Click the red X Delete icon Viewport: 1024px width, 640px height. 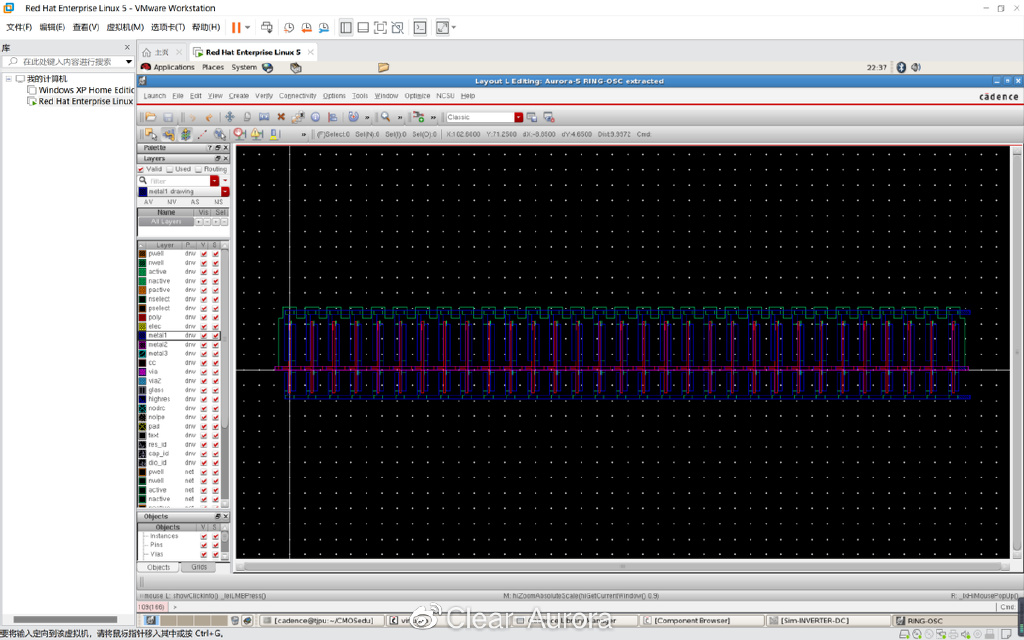pyautogui.click(x=281, y=117)
